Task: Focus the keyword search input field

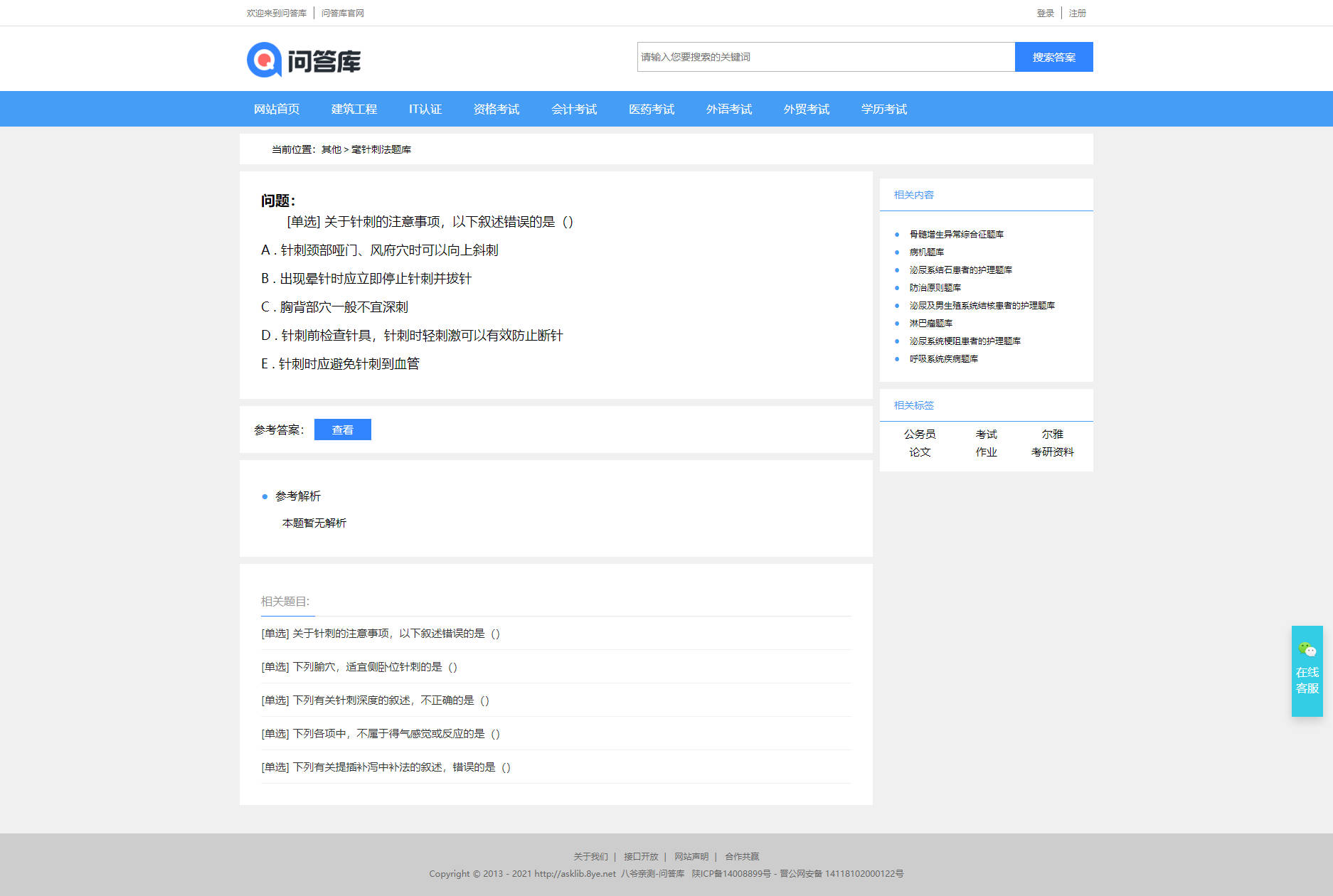Action: 826,57
